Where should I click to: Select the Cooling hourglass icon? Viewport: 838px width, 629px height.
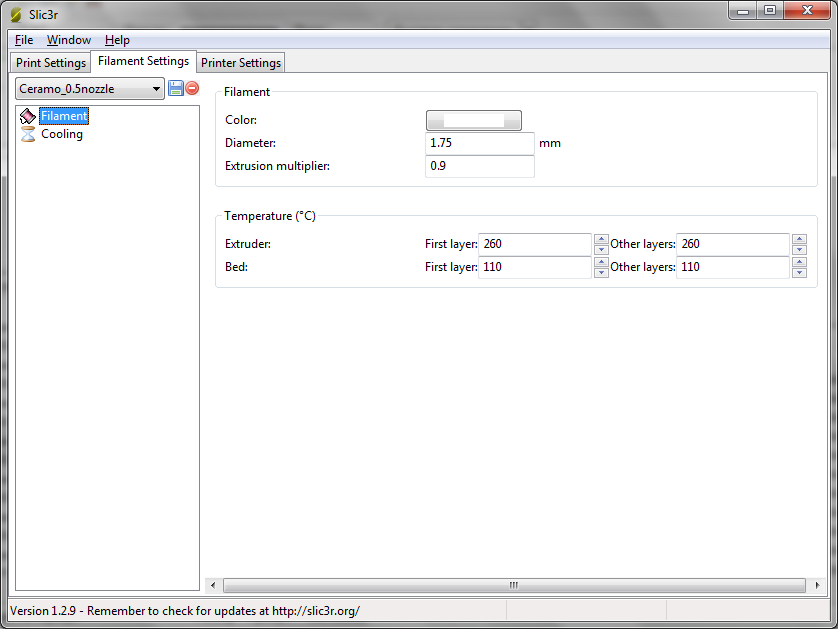[28, 134]
